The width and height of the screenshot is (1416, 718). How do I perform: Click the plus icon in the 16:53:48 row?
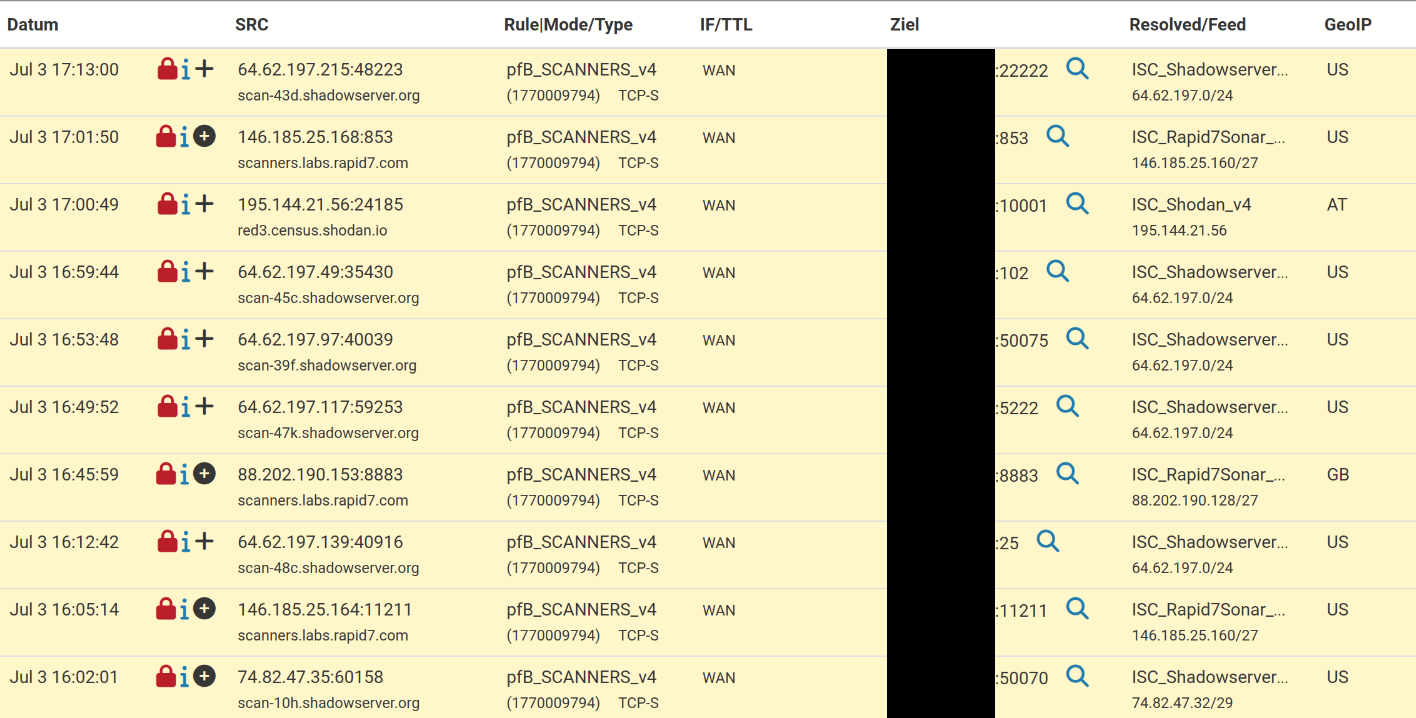point(204,339)
